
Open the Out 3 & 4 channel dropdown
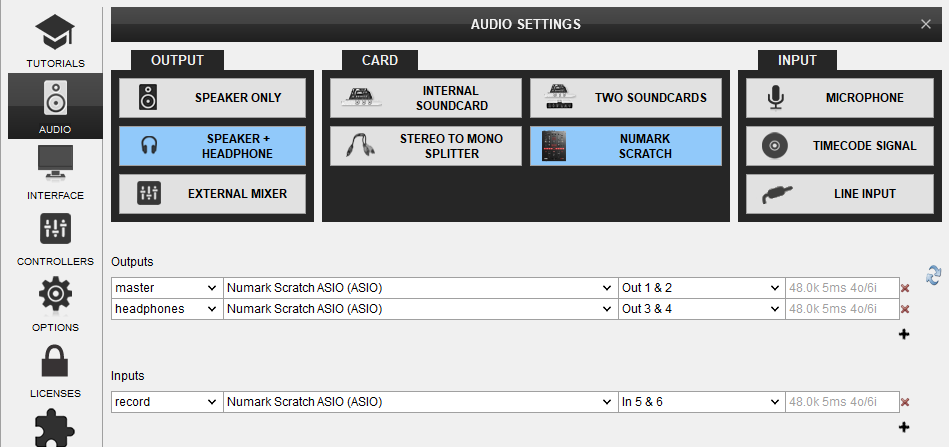point(700,309)
